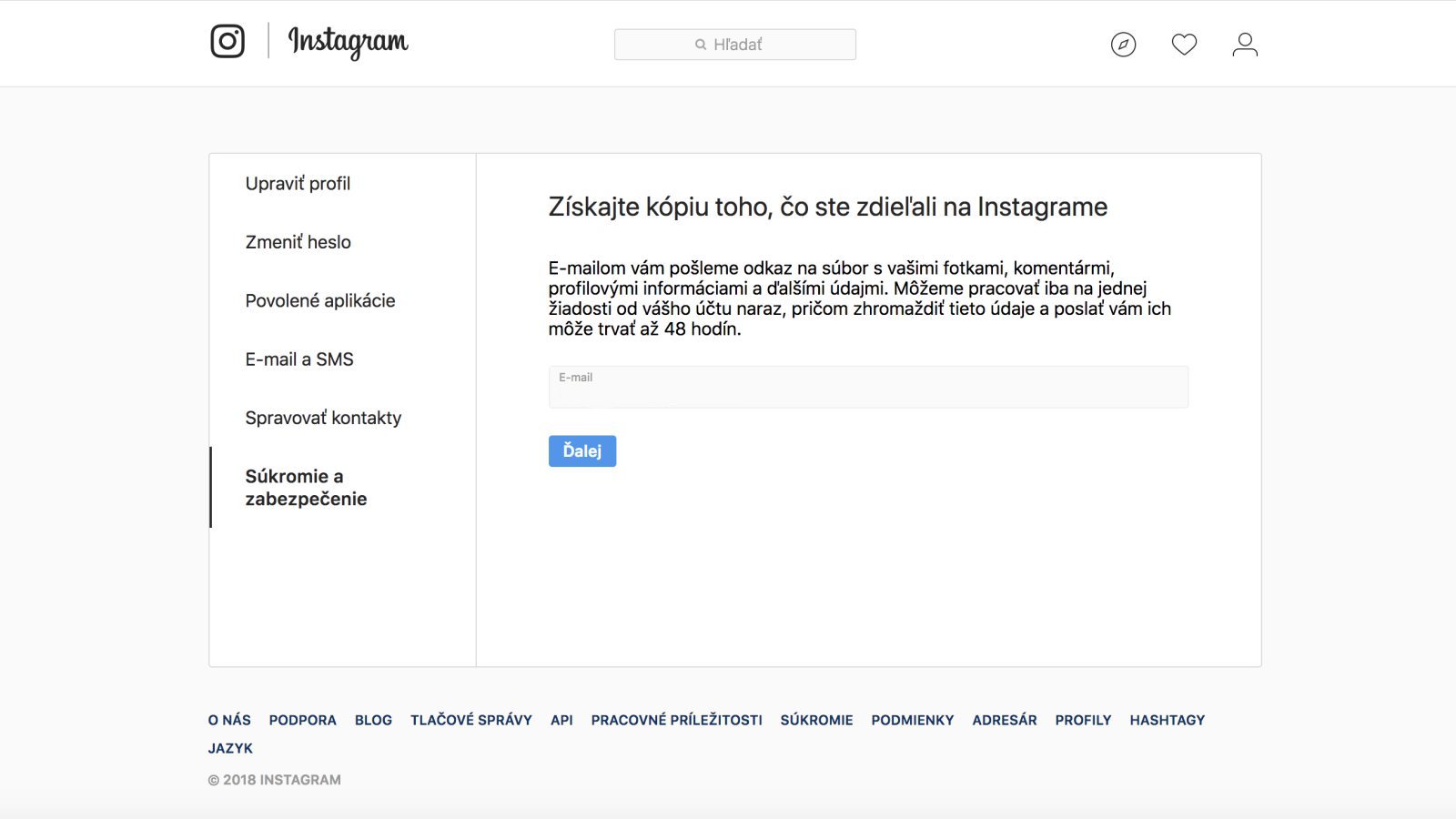Open the PODPORA footer link

click(303, 720)
